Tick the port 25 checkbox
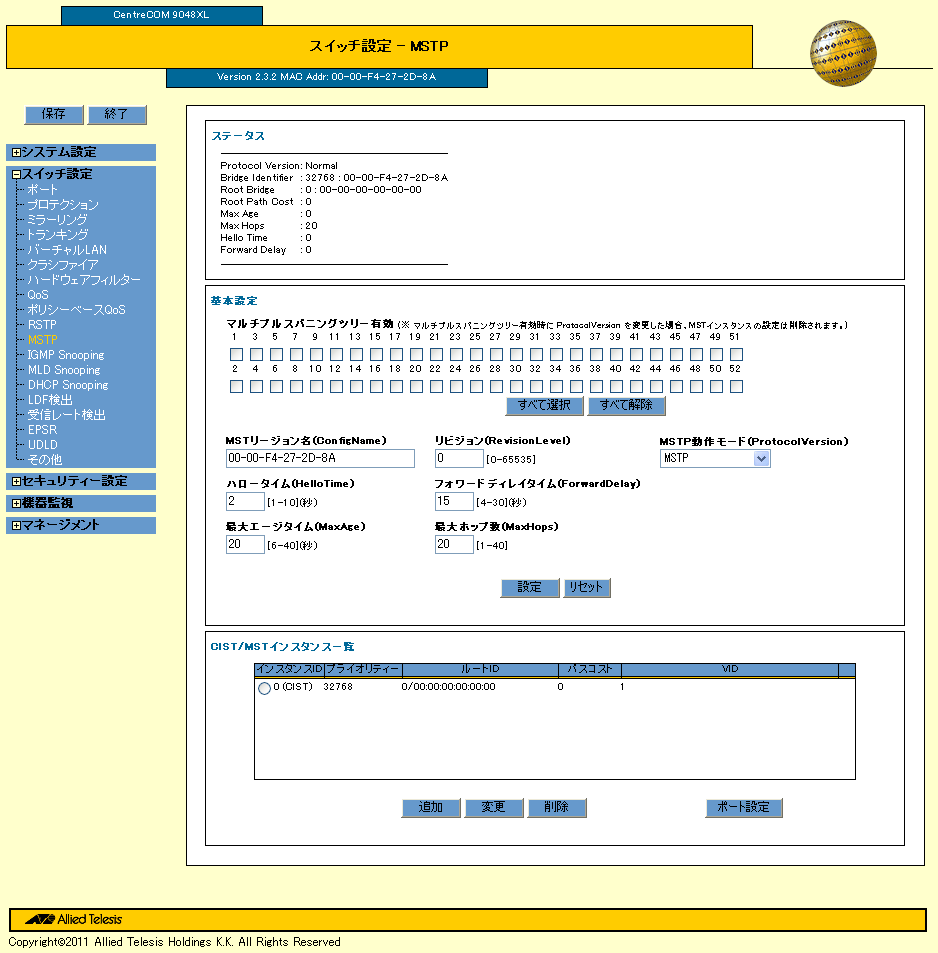This screenshot has height=953, width=938. pyautogui.click(x=477, y=354)
